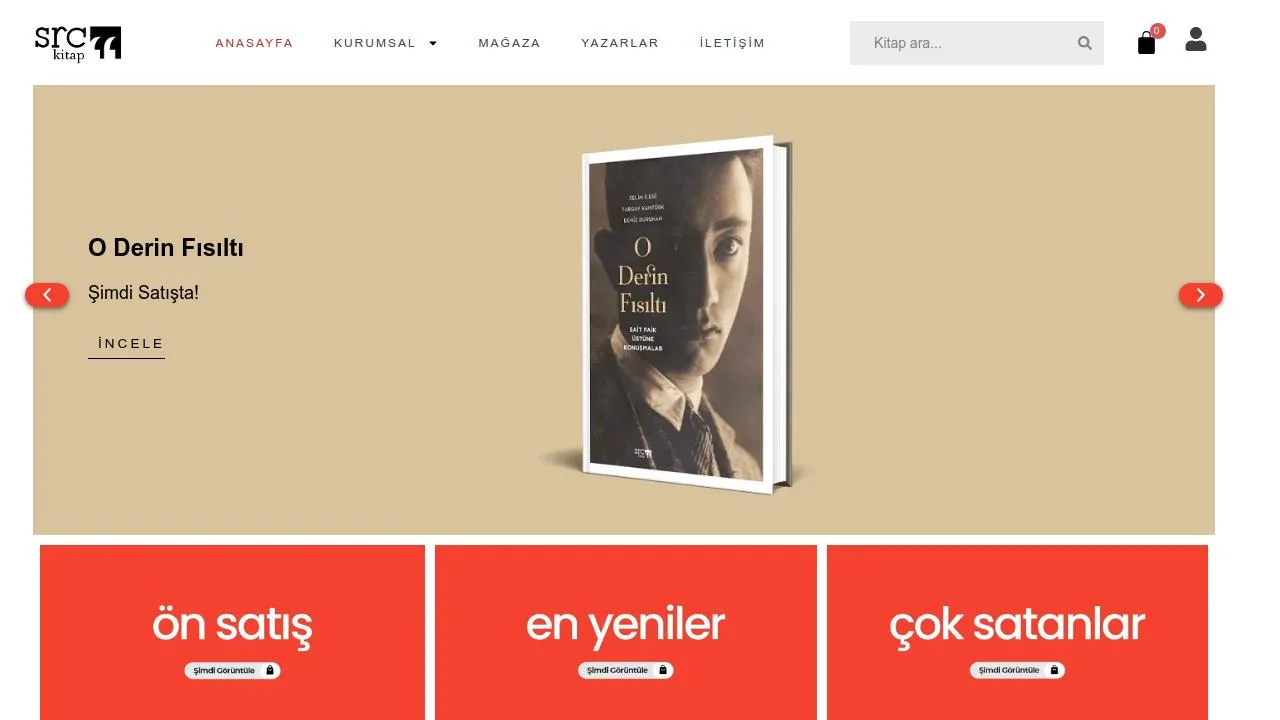Click the İNCELE link
Screen dimensions: 1280x720
click(131, 344)
